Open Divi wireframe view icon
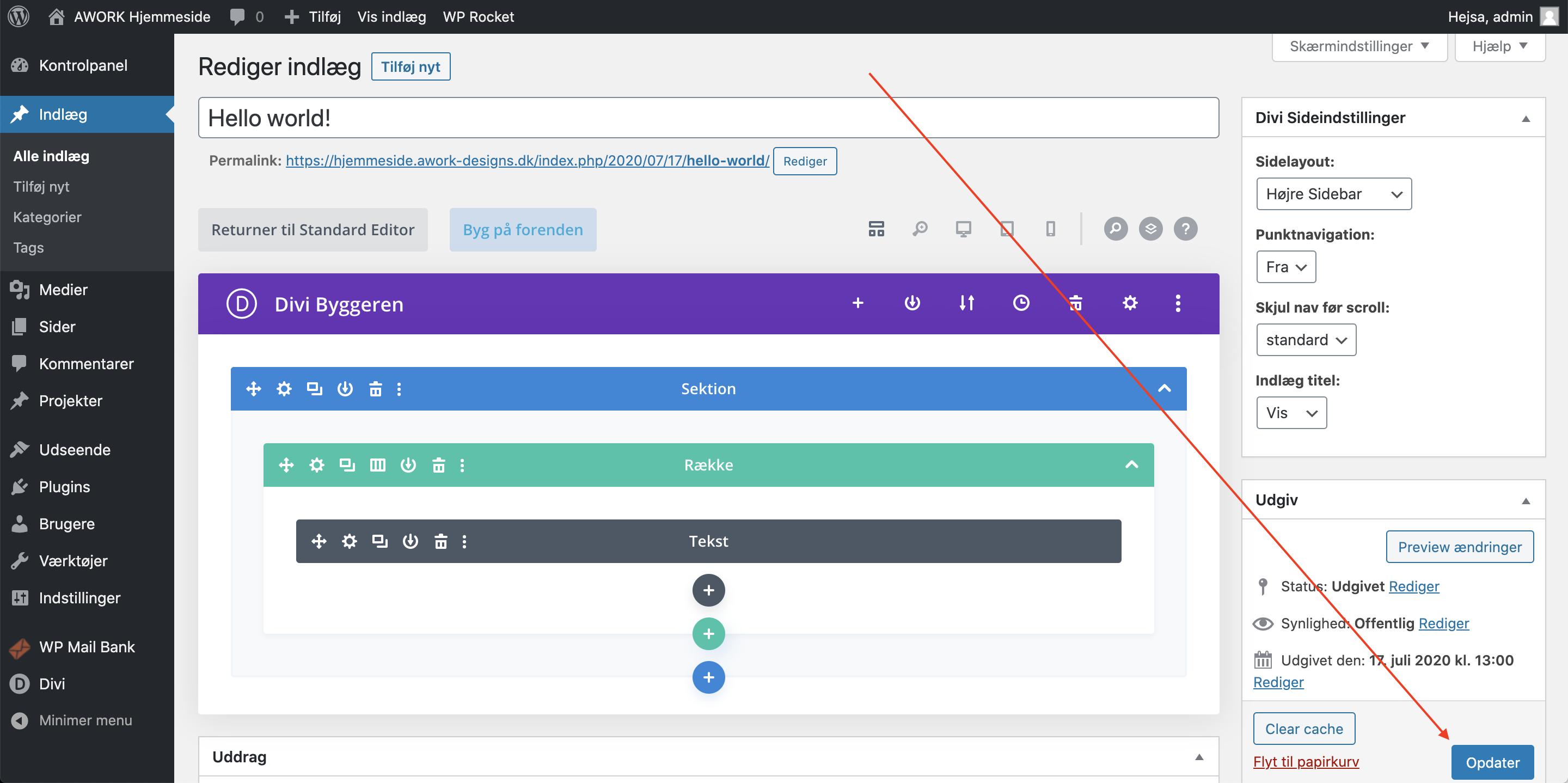The height and width of the screenshot is (783, 1568). click(876, 229)
